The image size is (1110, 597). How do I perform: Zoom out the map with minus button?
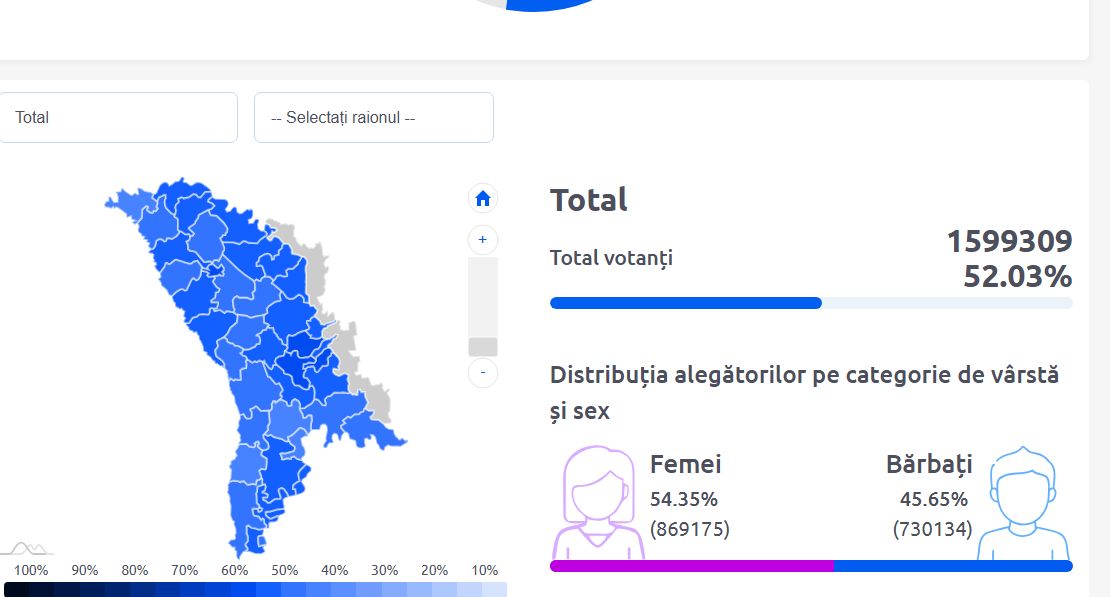pos(483,372)
